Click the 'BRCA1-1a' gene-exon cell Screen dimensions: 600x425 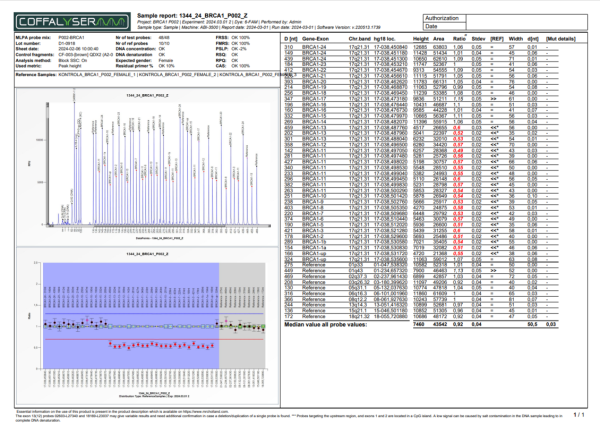click(314, 248)
